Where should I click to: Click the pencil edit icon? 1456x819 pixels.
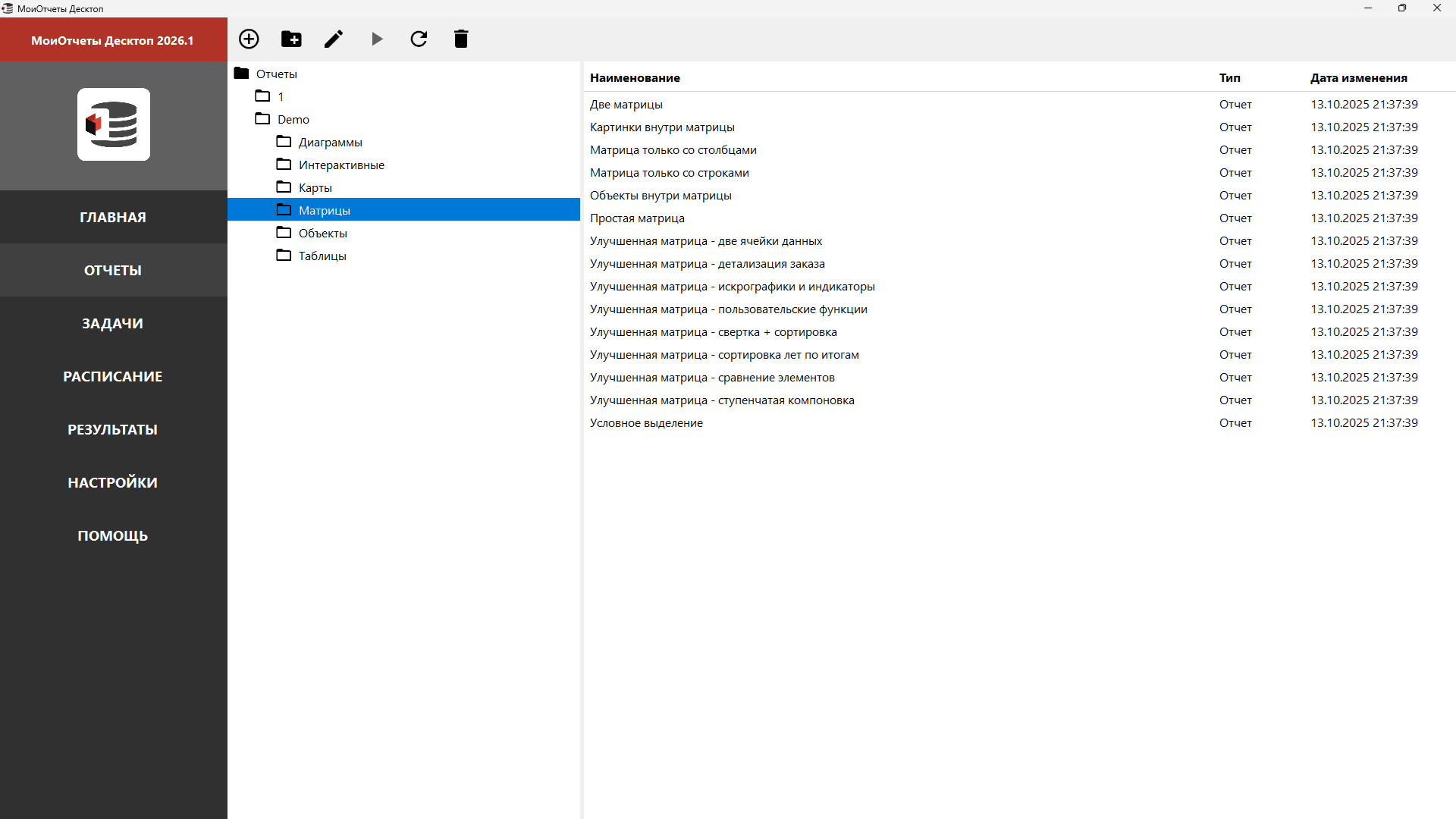click(x=334, y=39)
